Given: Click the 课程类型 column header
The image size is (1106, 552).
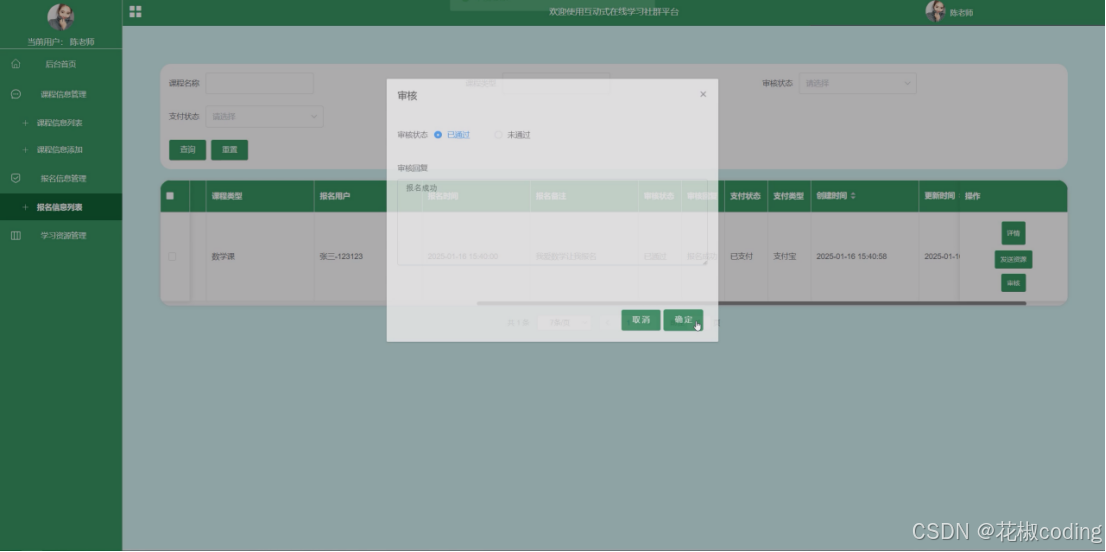Looking at the screenshot, I should (227, 196).
